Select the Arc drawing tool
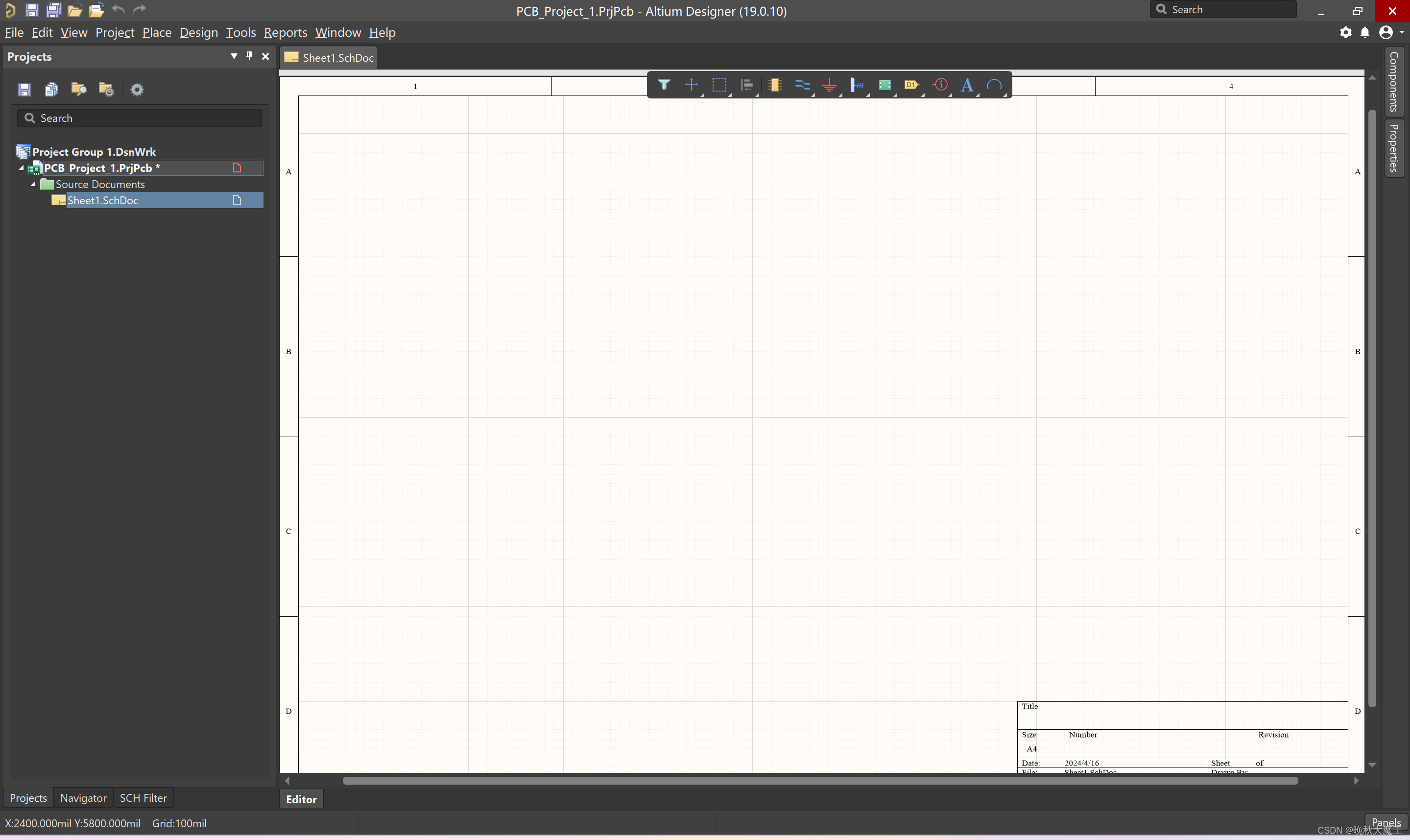Image resolution: width=1410 pixels, height=840 pixels. coord(994,85)
